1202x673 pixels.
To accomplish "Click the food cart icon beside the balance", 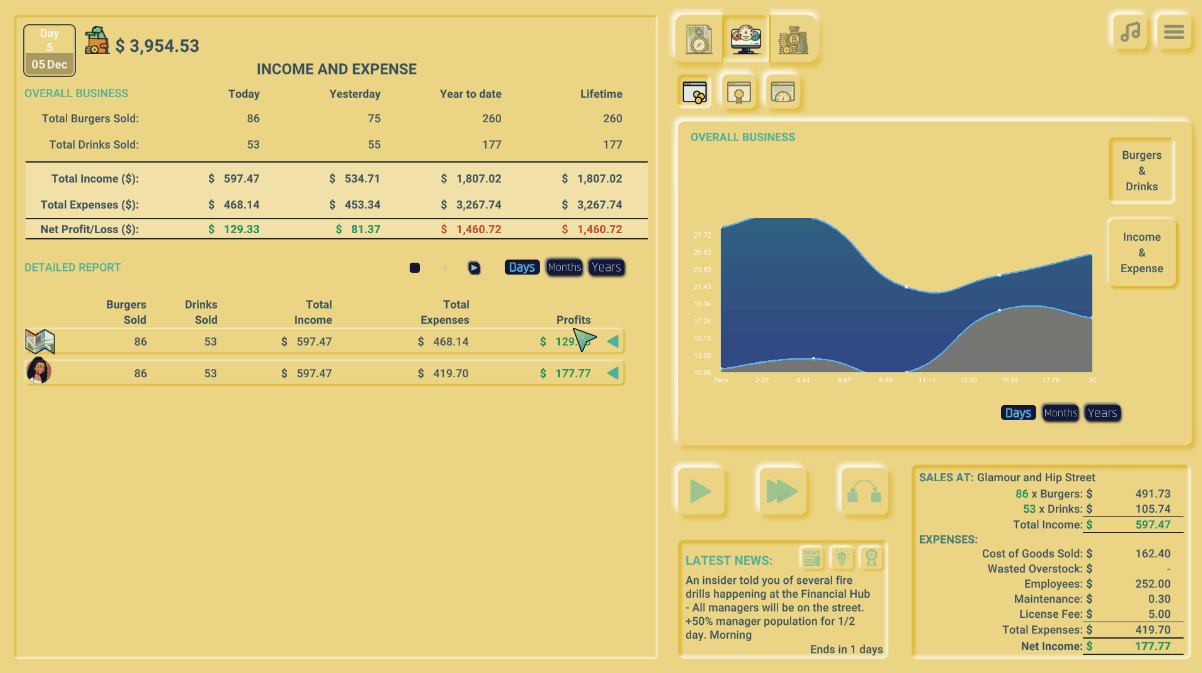I will 97,41.
